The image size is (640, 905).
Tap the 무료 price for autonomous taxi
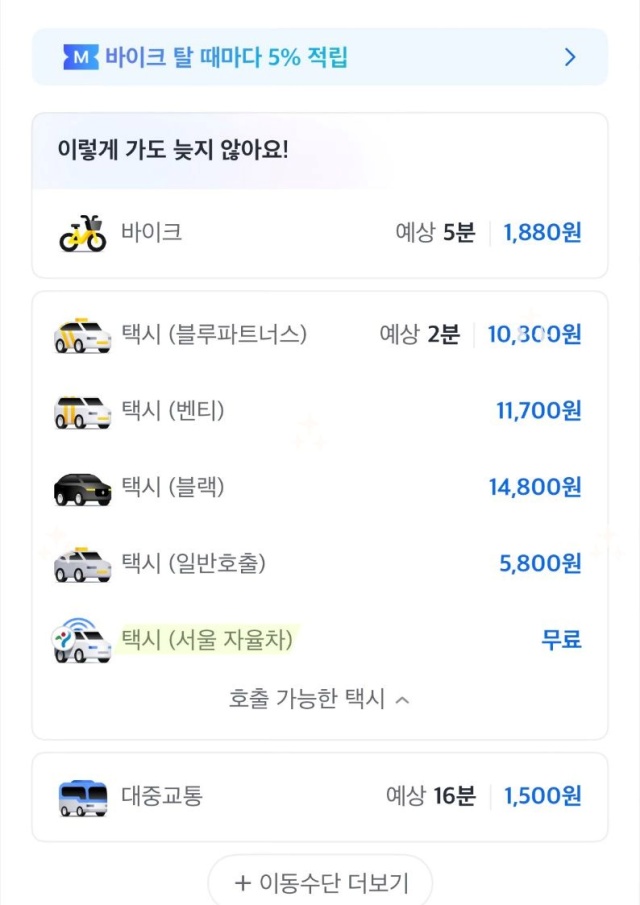click(561, 640)
